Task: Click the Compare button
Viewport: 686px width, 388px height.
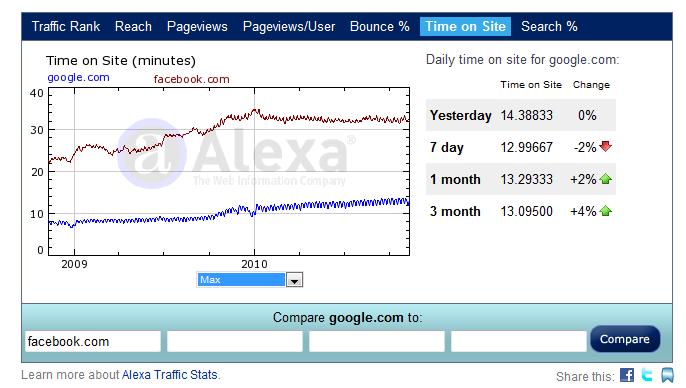Action: click(x=625, y=339)
